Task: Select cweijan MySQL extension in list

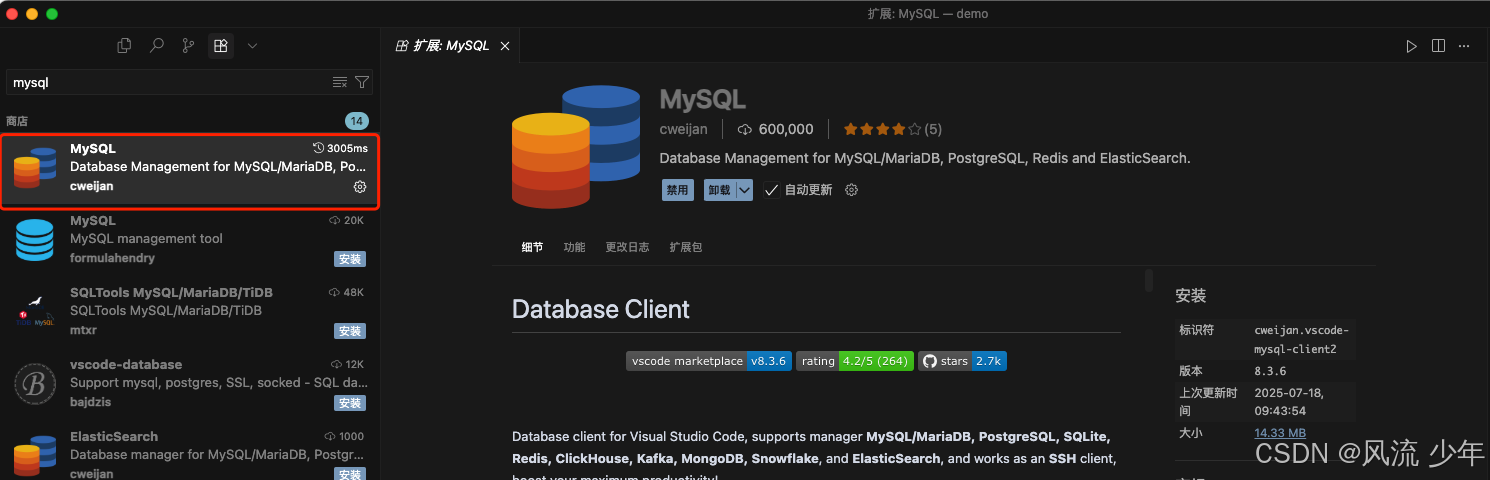Action: point(190,171)
